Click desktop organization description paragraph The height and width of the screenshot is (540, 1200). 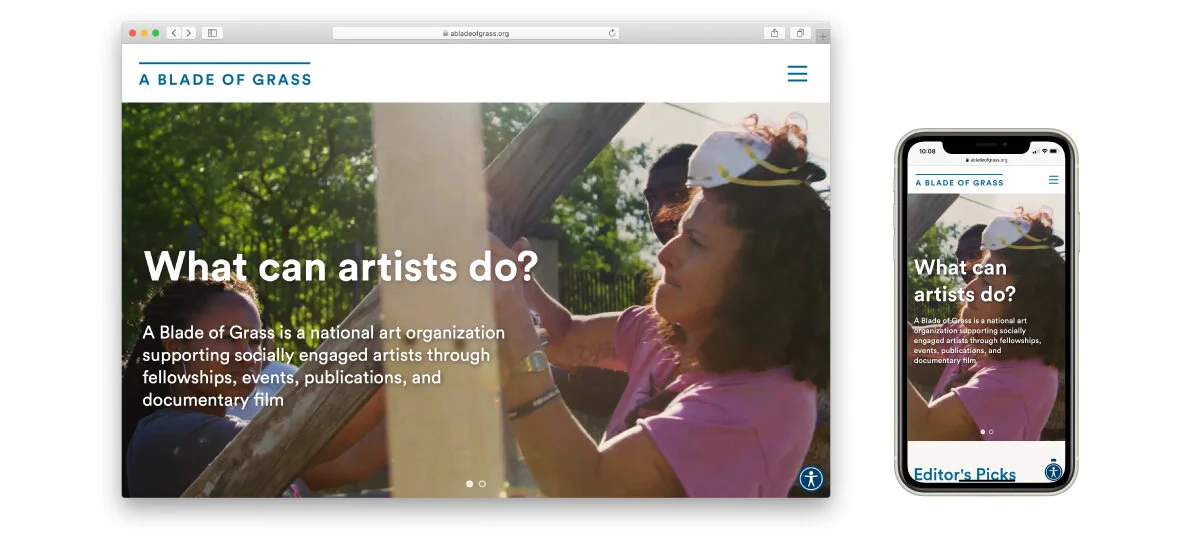pyautogui.click(x=323, y=366)
